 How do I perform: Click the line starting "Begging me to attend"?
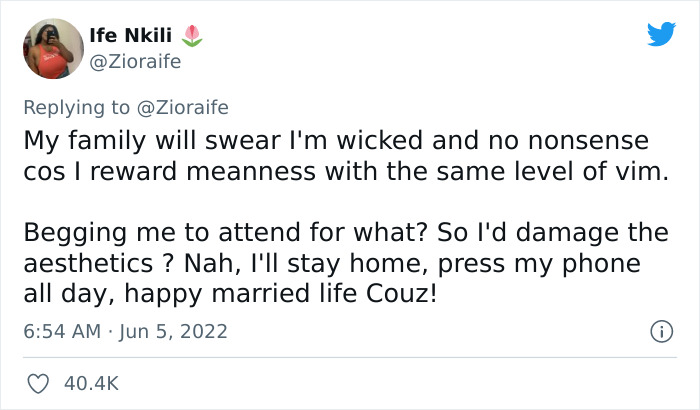pyautogui.click(x=345, y=233)
